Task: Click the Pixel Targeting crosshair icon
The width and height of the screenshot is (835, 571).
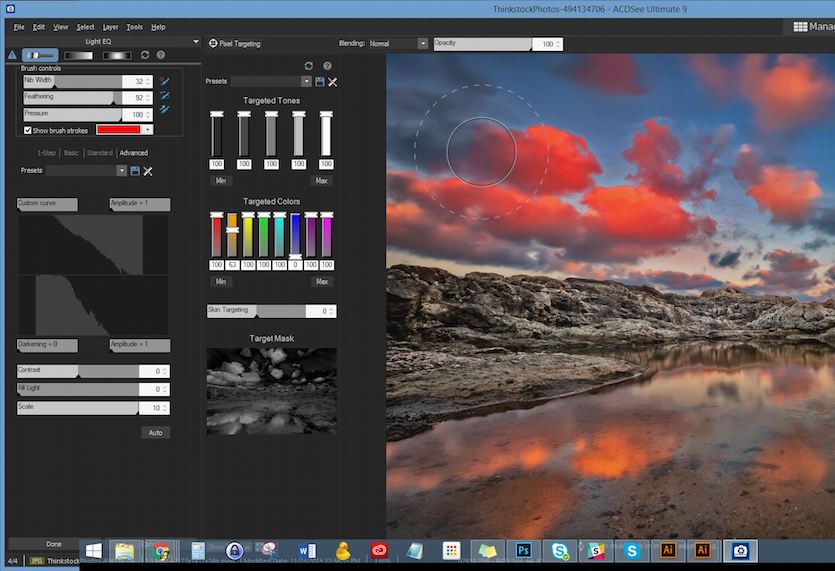Action: 213,43
